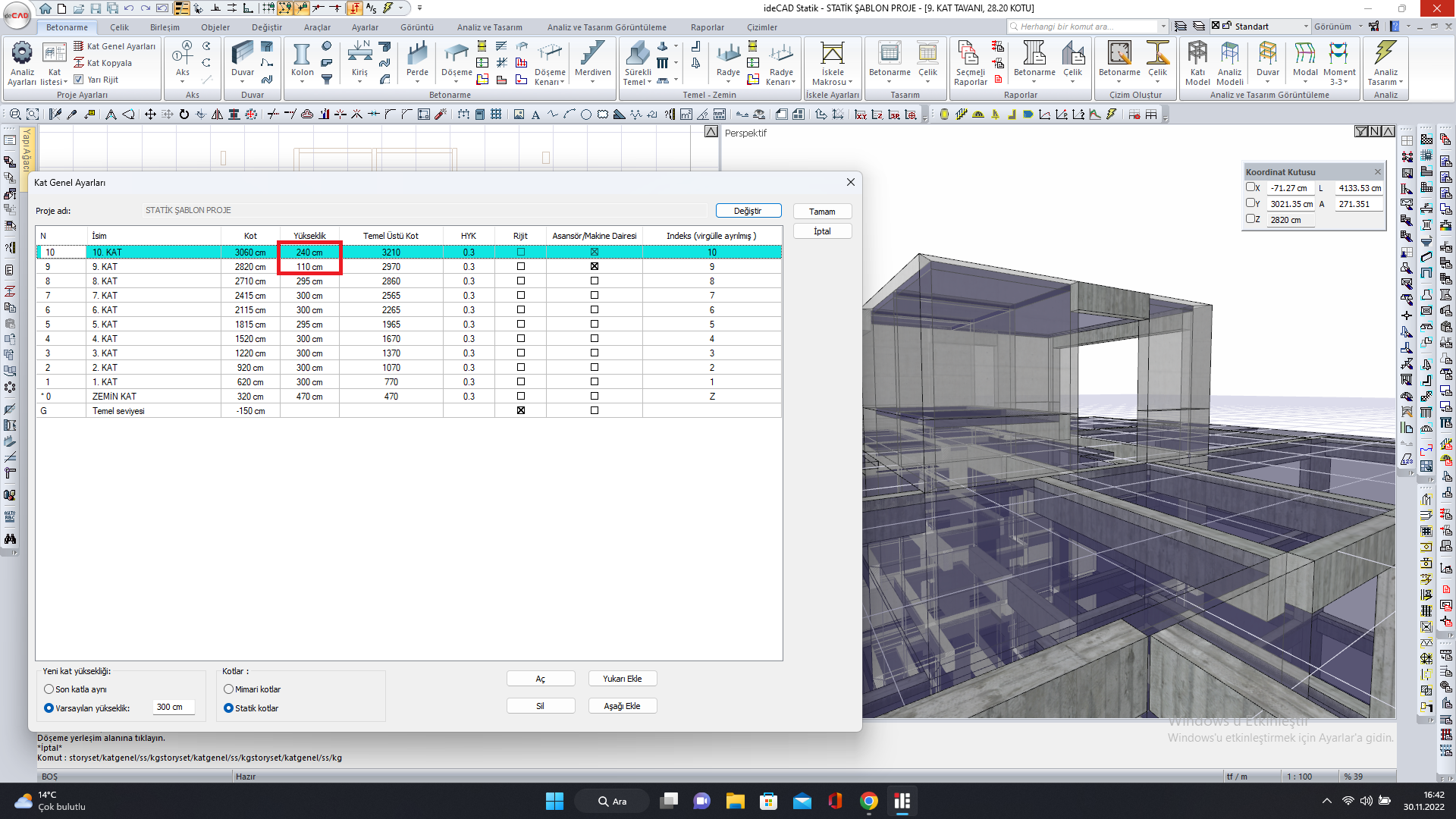The image size is (1456, 819).
Task: Open Katı Model view
Action: click(1197, 63)
